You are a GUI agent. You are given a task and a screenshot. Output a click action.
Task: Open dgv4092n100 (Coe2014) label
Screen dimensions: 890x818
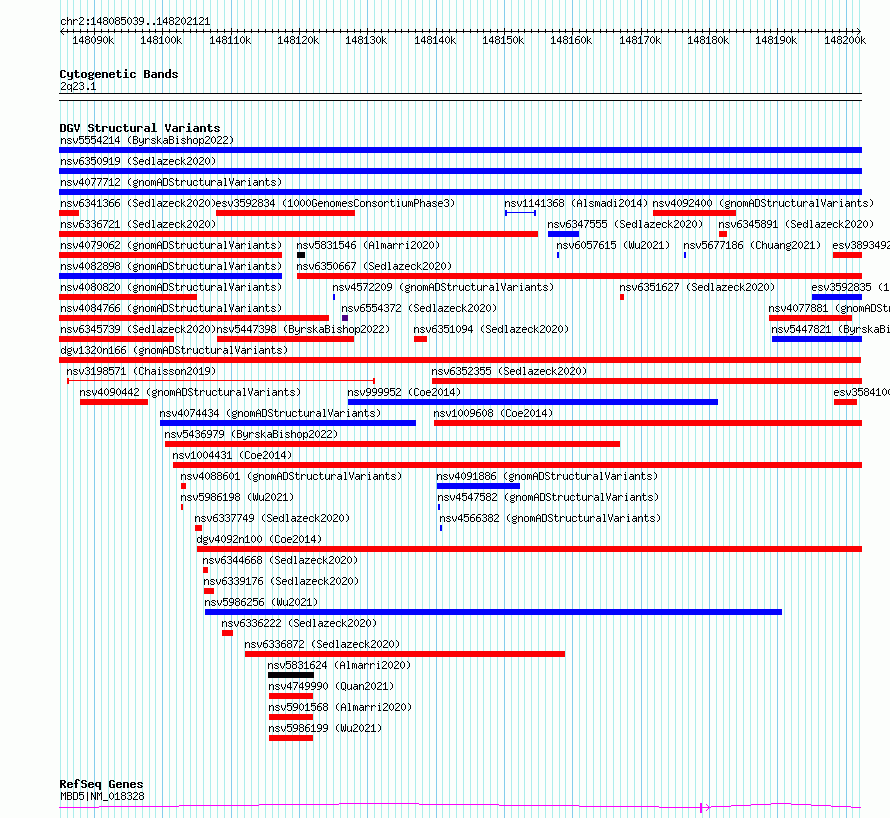259,539
